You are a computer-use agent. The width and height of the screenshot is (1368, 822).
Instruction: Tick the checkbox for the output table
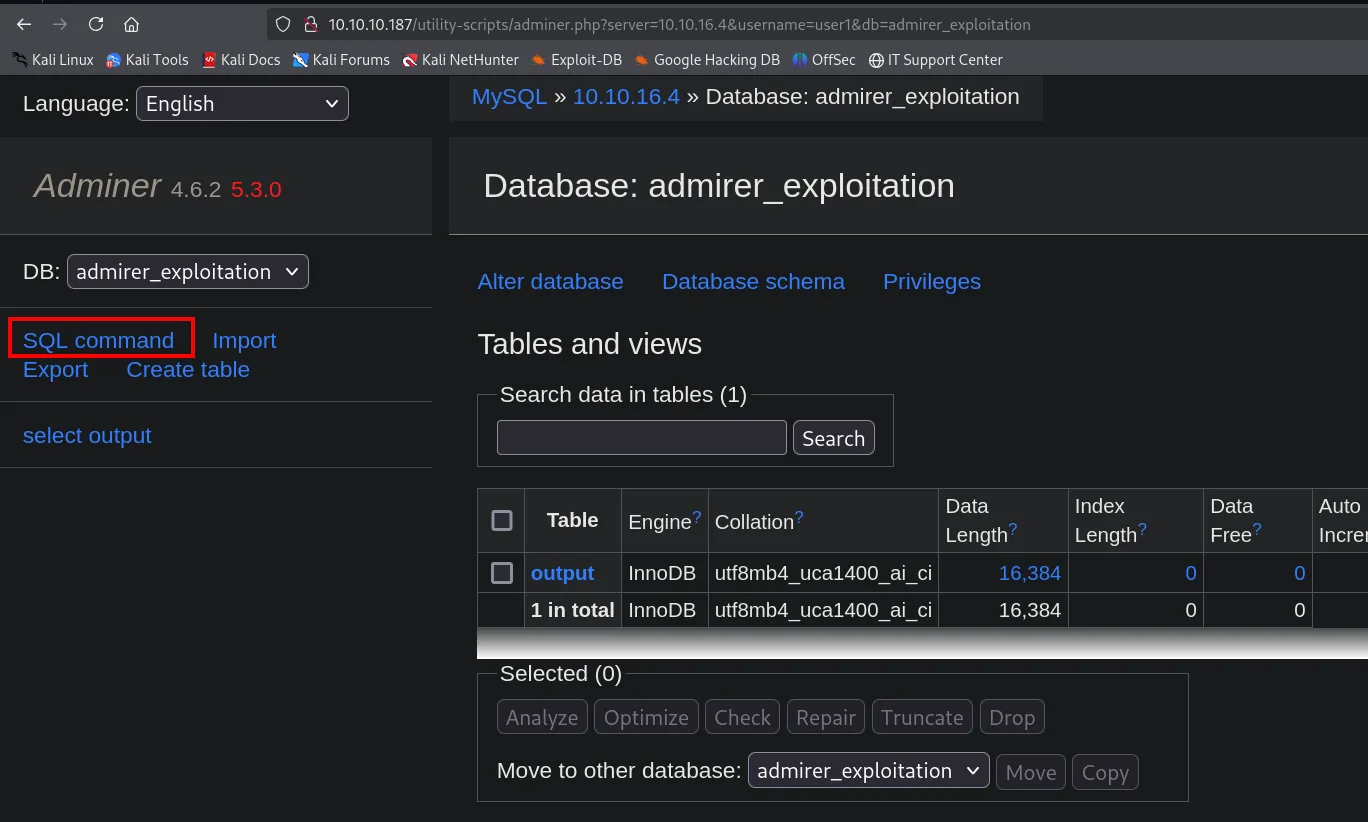pyautogui.click(x=502, y=573)
